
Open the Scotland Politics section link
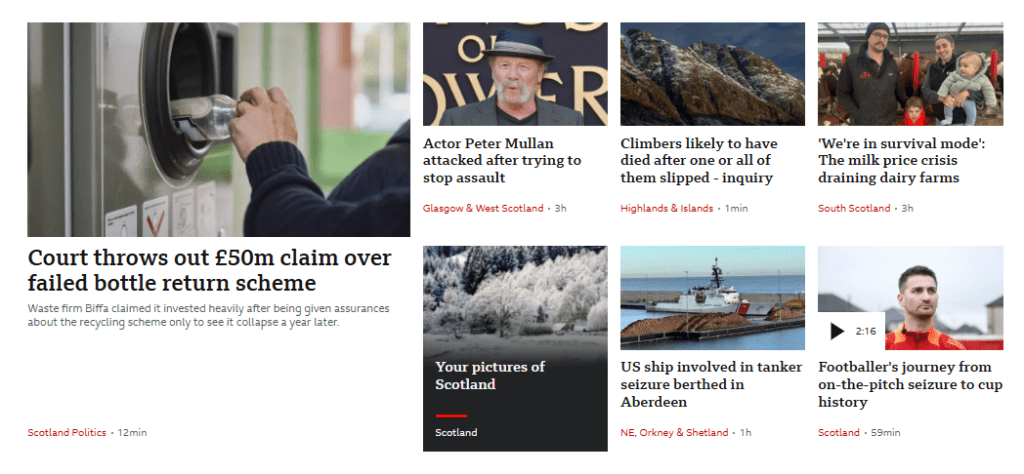click(x=67, y=432)
